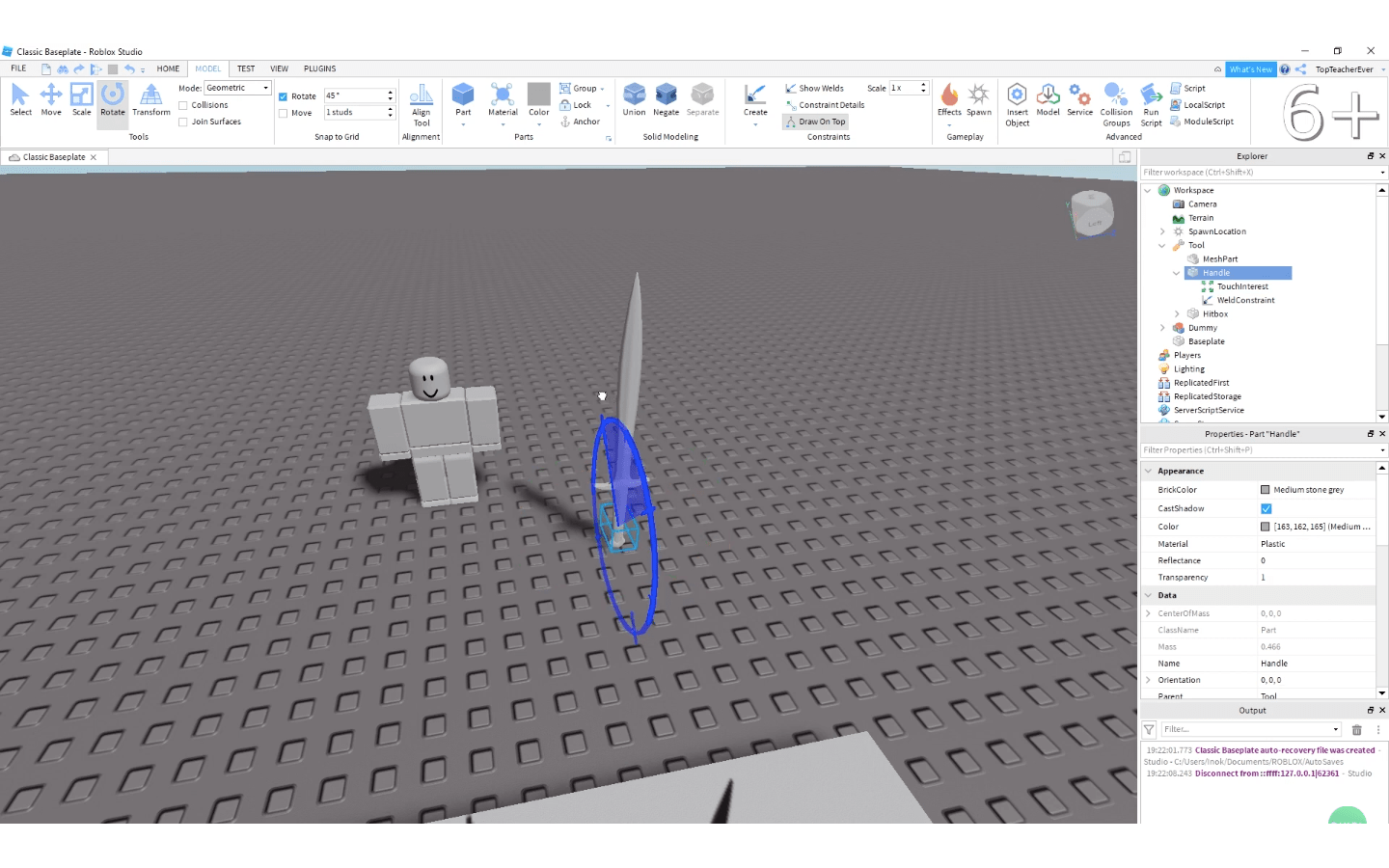Open What's New
1389x868 pixels.
click(1250, 69)
